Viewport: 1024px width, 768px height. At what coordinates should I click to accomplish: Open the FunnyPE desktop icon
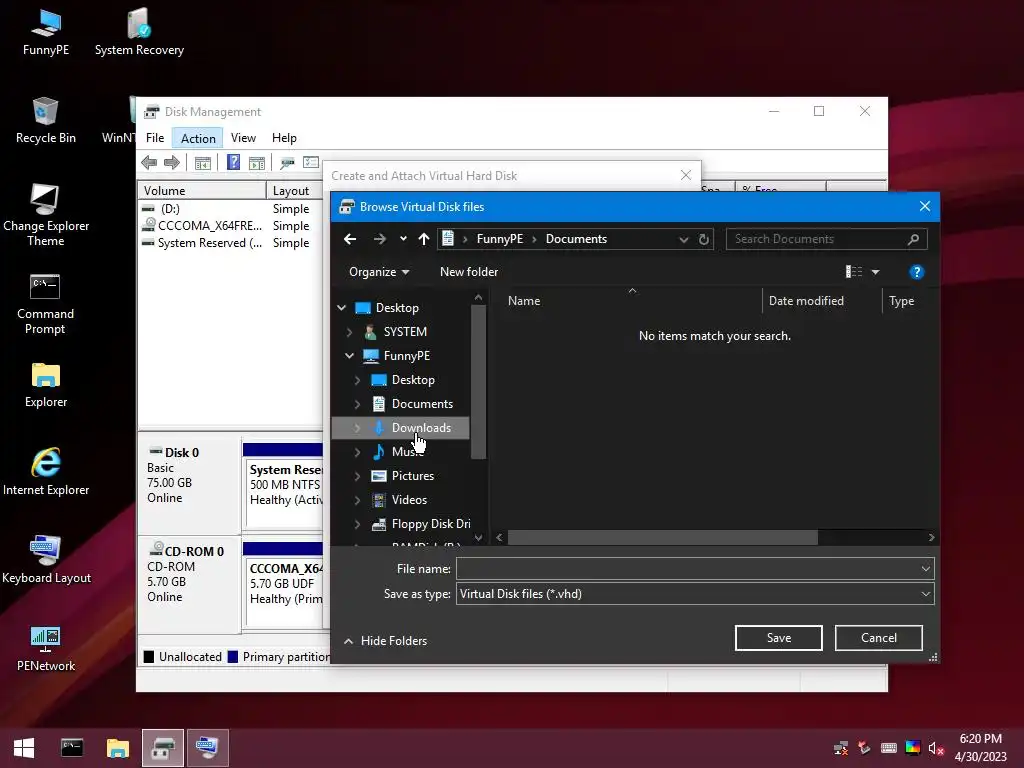(46, 31)
